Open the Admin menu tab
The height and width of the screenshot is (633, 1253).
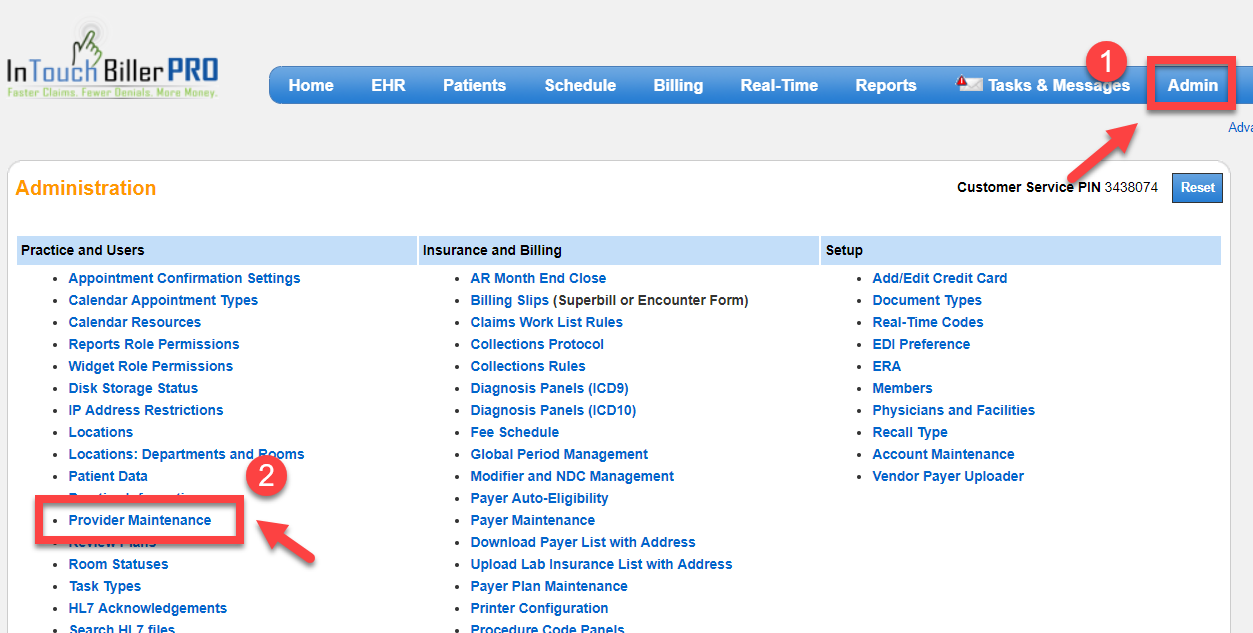pyautogui.click(x=1192, y=85)
